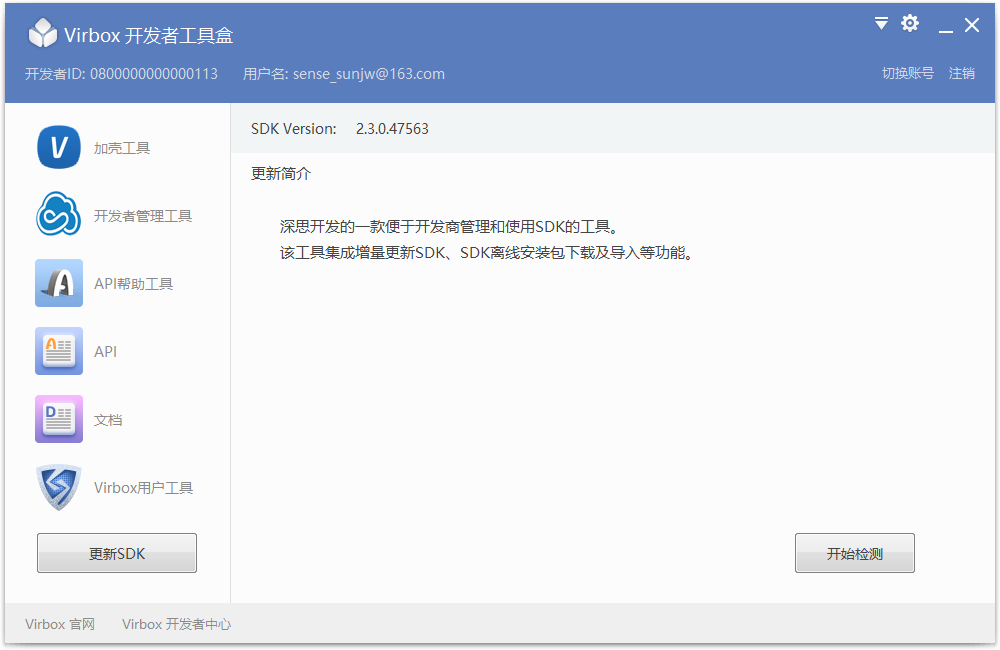Open the 加壳工具 blue V icon
Image resolution: width=1000 pixels, height=650 pixels.
pos(59,147)
